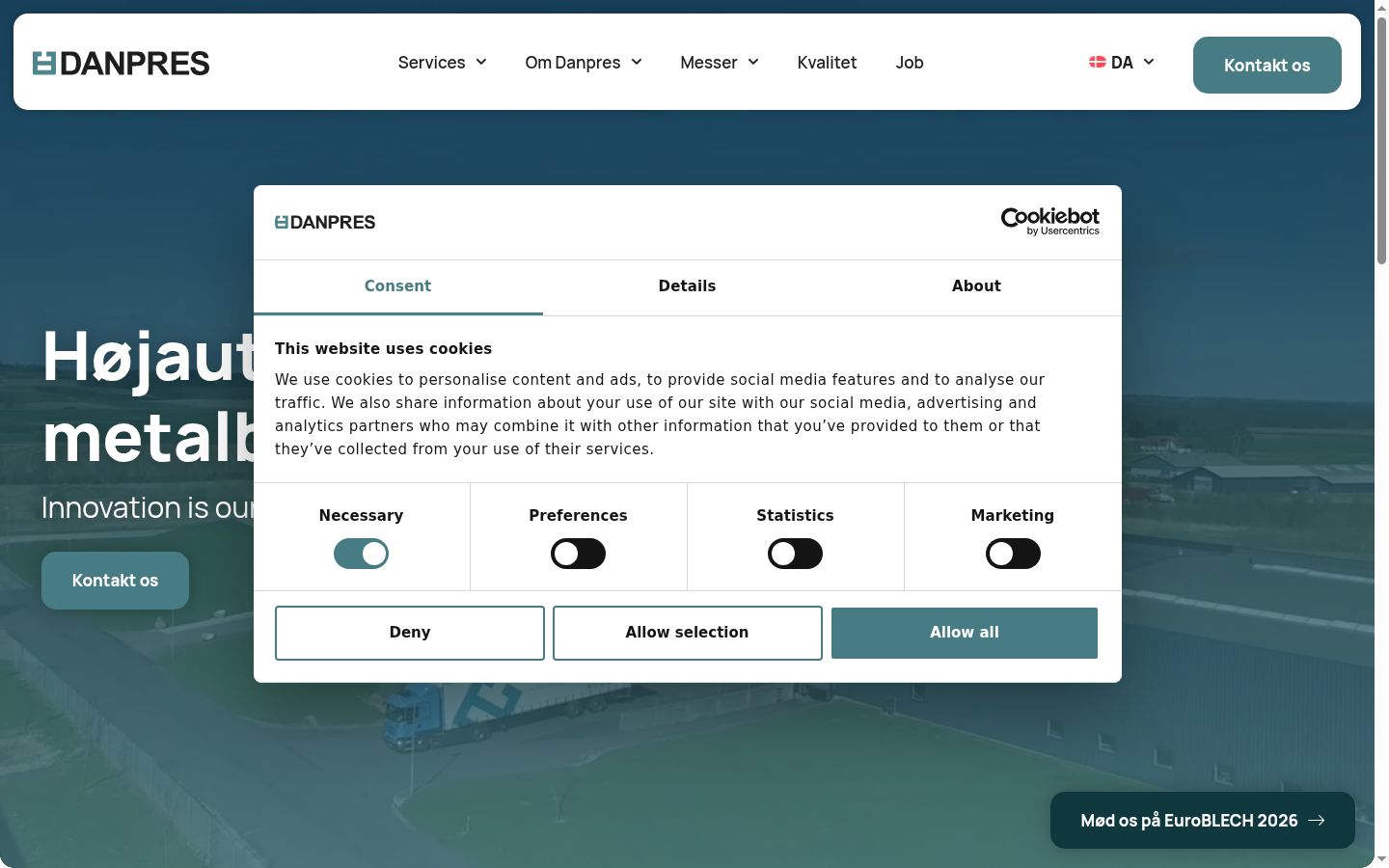This screenshot has width=1389, height=868.
Task: Open the Messer dropdown menu
Action: (720, 63)
